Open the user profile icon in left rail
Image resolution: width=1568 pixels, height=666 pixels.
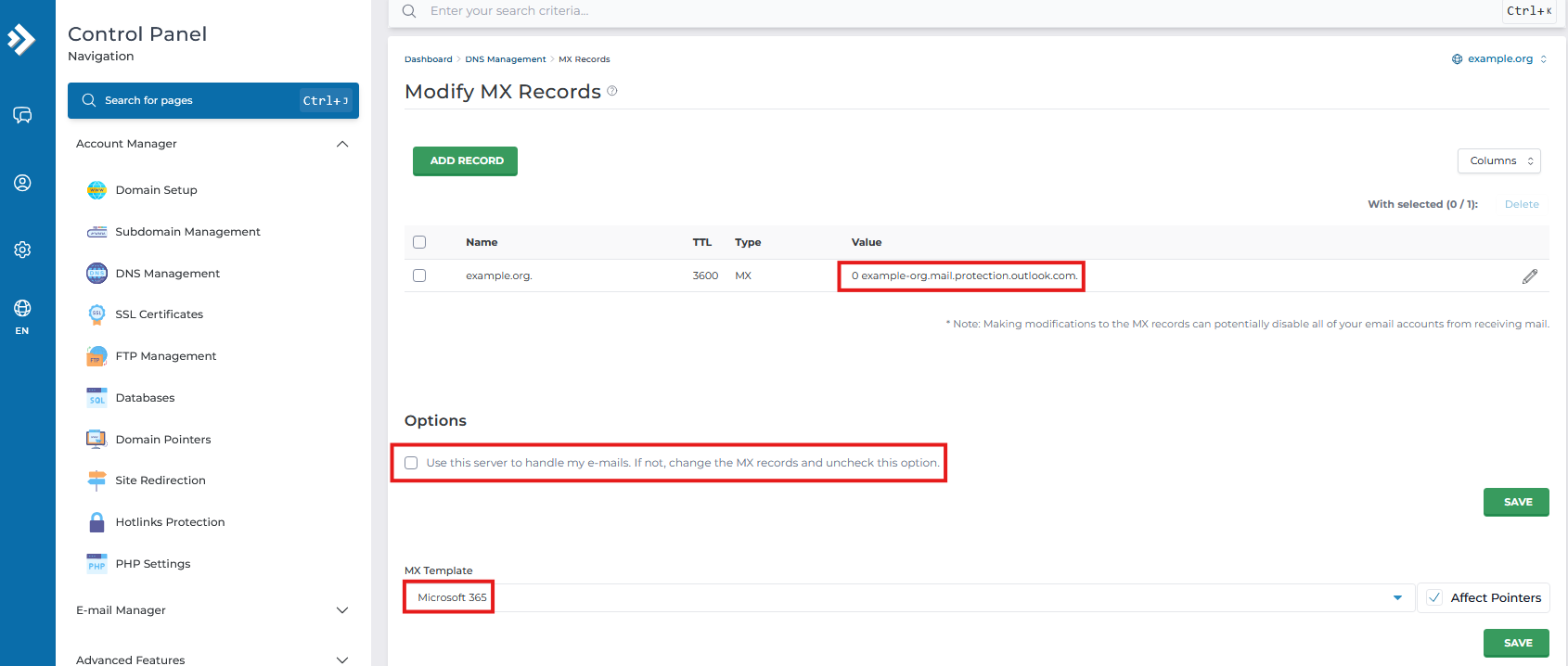click(x=22, y=183)
